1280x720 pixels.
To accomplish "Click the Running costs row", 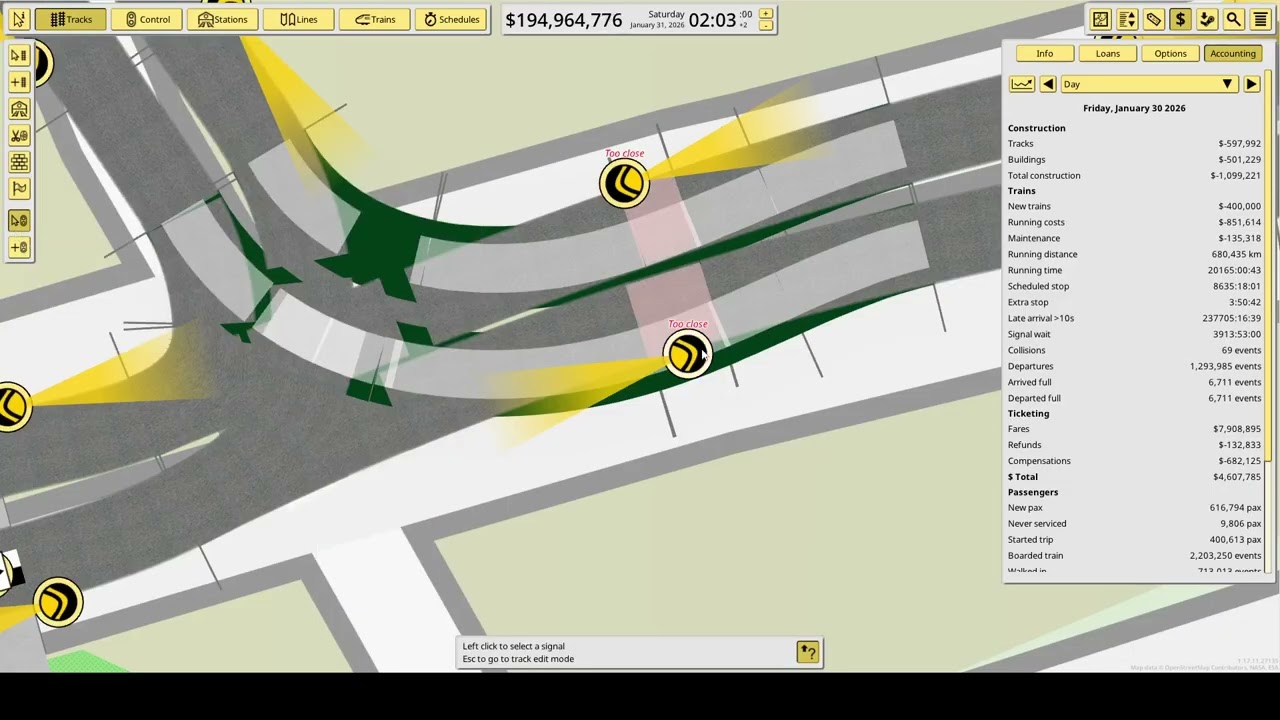I will coord(1134,222).
